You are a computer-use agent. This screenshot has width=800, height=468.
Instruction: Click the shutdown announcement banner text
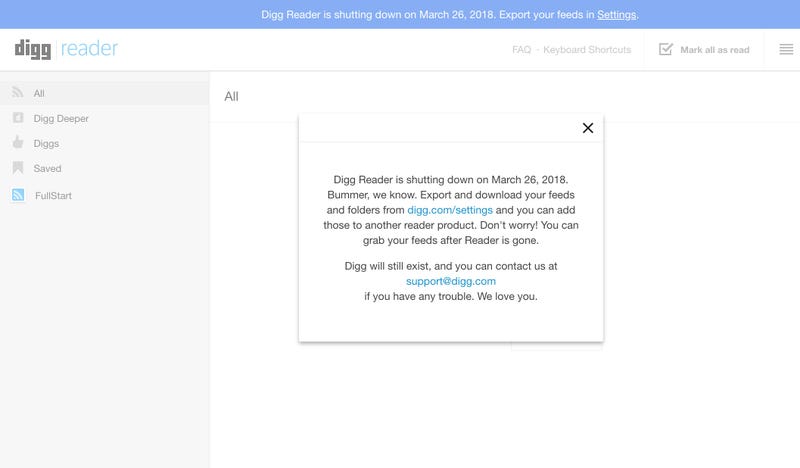click(449, 15)
